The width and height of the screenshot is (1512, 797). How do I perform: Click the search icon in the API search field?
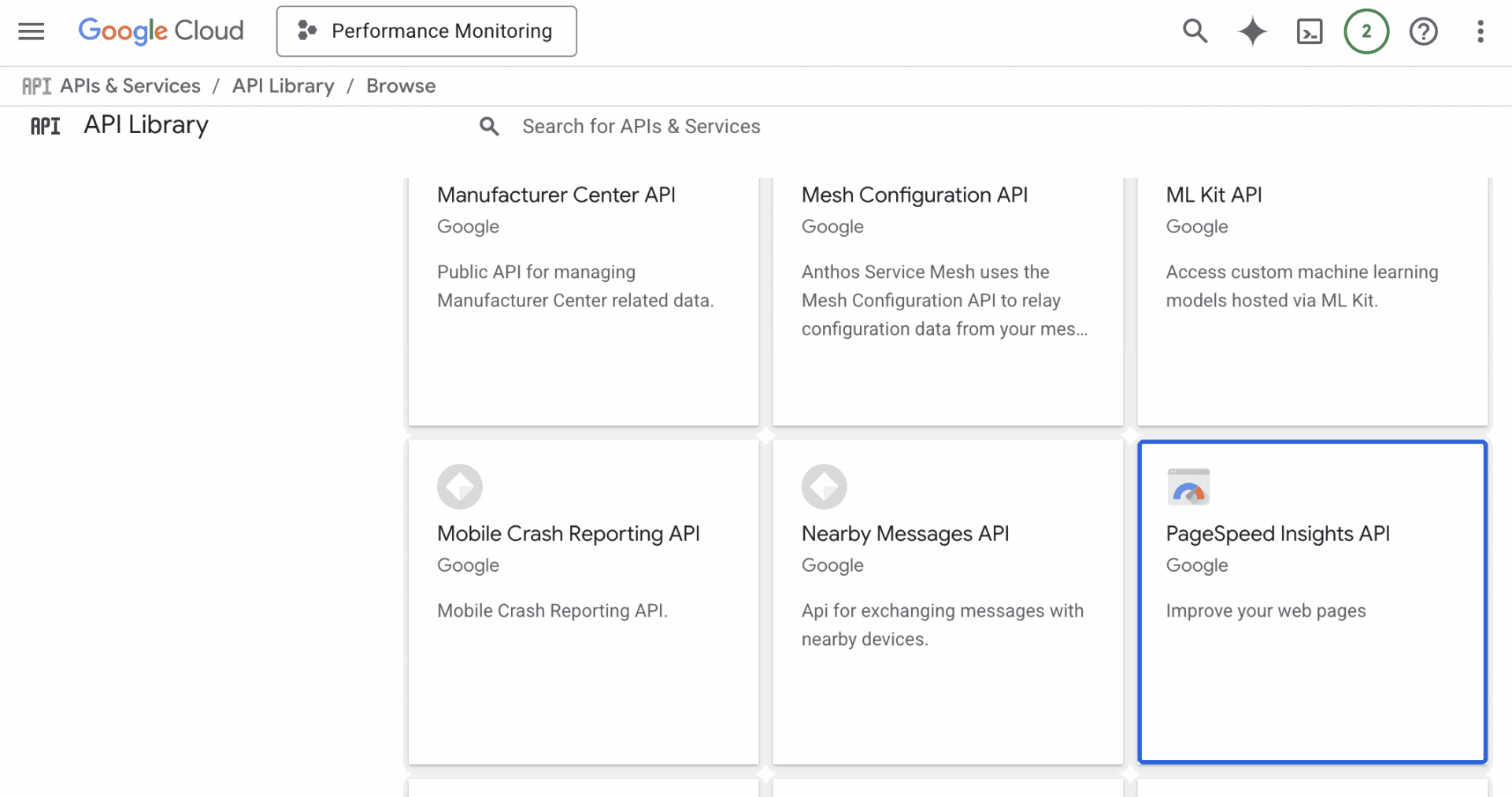489,126
